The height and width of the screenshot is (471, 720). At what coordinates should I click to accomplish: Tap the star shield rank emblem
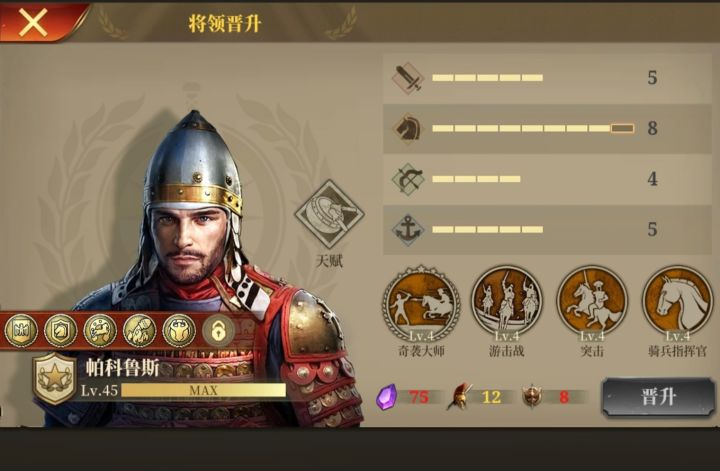(x=55, y=378)
